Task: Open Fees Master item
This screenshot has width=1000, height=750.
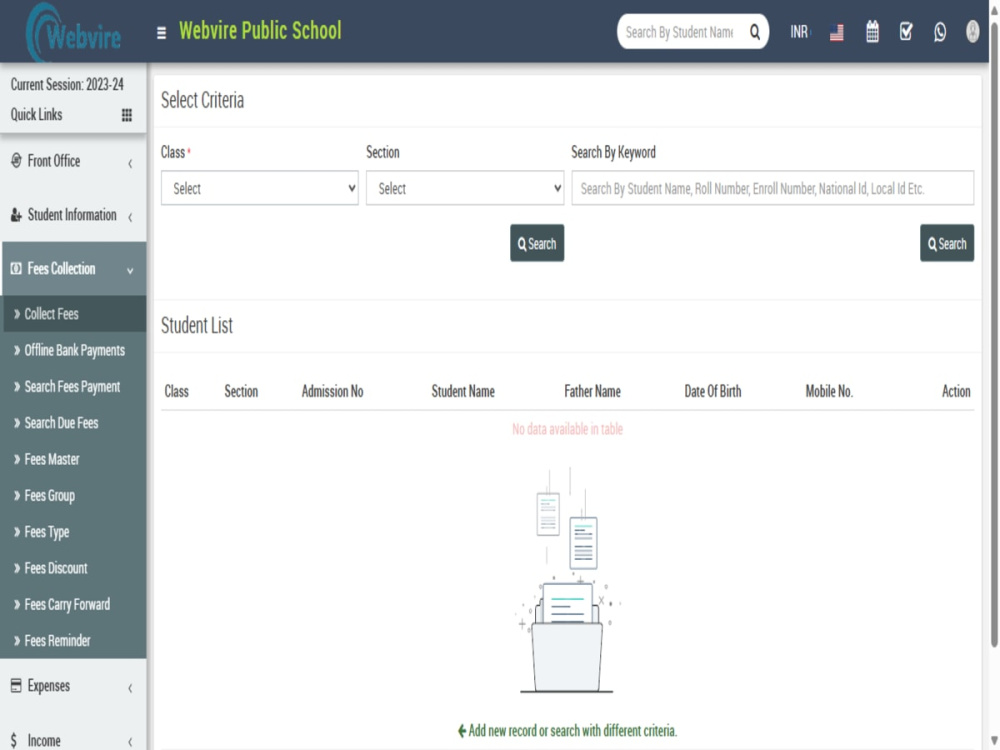Action: coord(73,459)
